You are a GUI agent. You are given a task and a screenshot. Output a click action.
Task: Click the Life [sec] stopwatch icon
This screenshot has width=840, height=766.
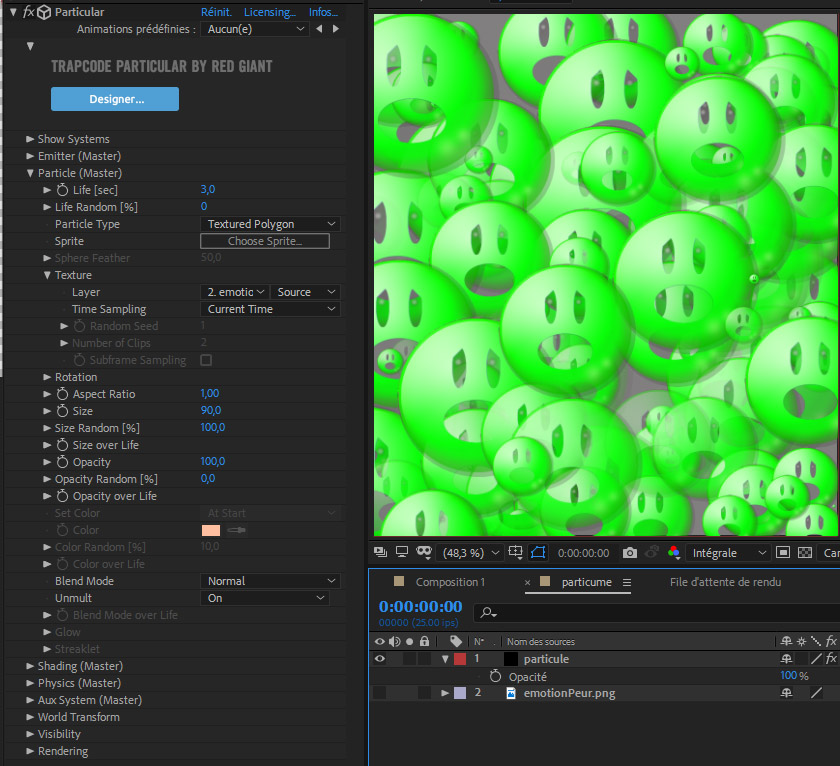[62, 190]
